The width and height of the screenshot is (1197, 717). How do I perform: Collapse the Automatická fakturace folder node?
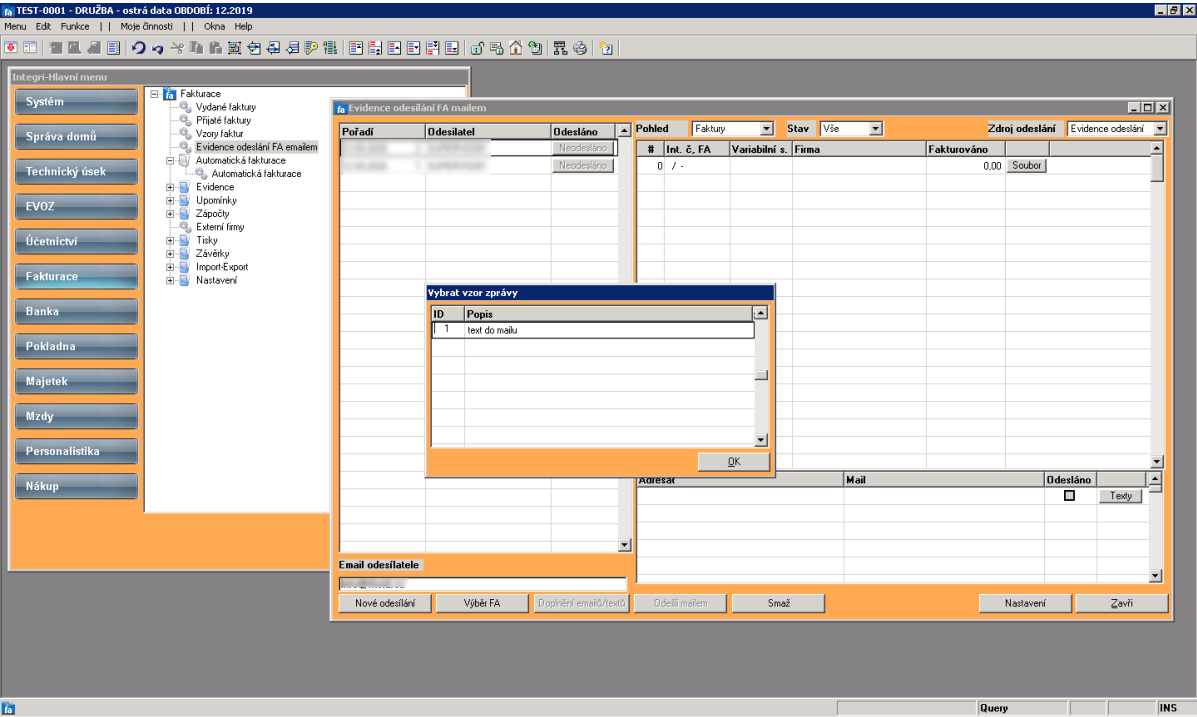[x=170, y=160]
